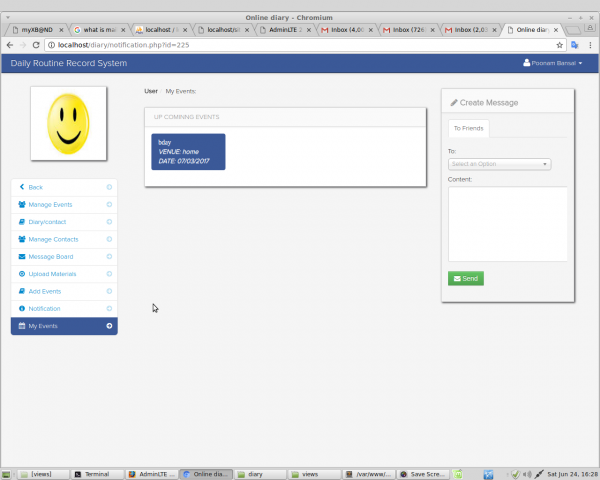Click the My Events calendar icon
This screenshot has height=480, width=600.
point(22,326)
